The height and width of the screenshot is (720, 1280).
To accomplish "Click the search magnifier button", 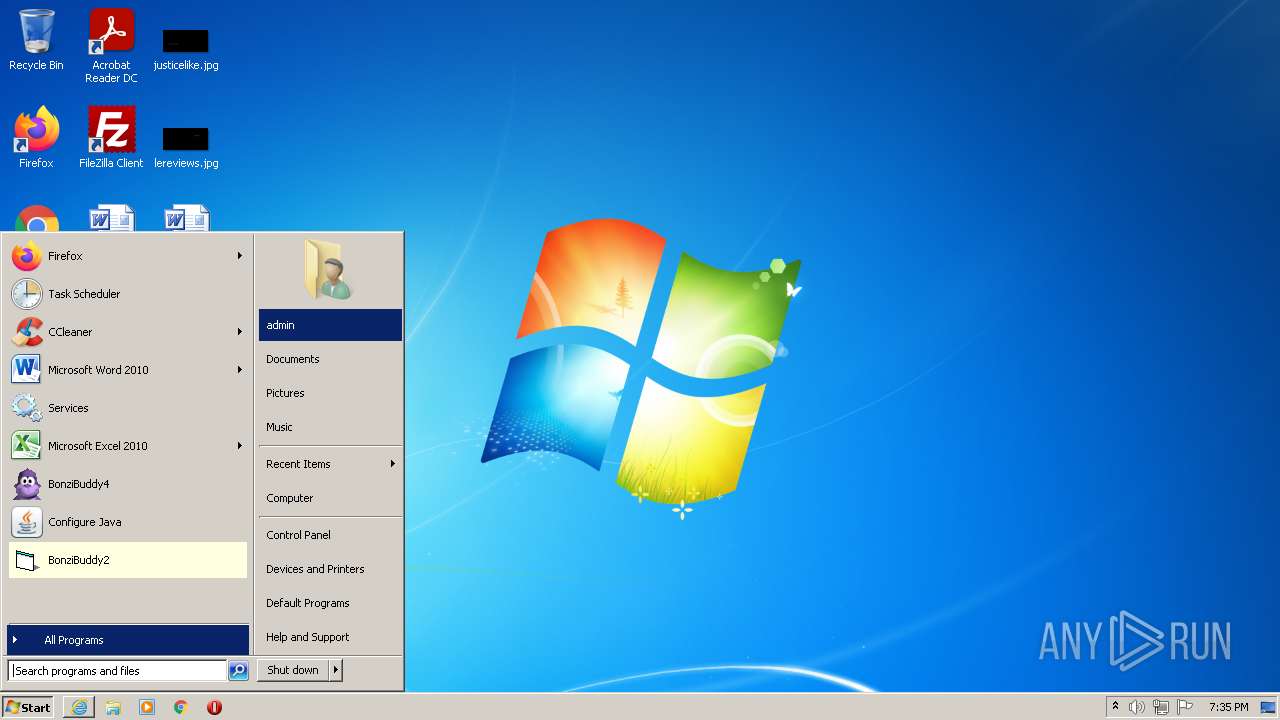I will point(238,671).
